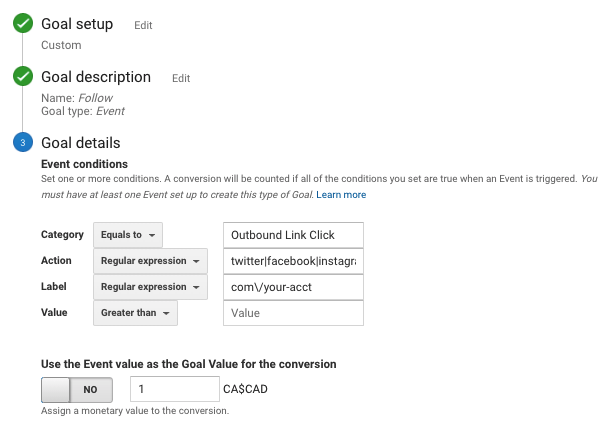Open the Action 'Regular expression' dropdown

[150, 261]
